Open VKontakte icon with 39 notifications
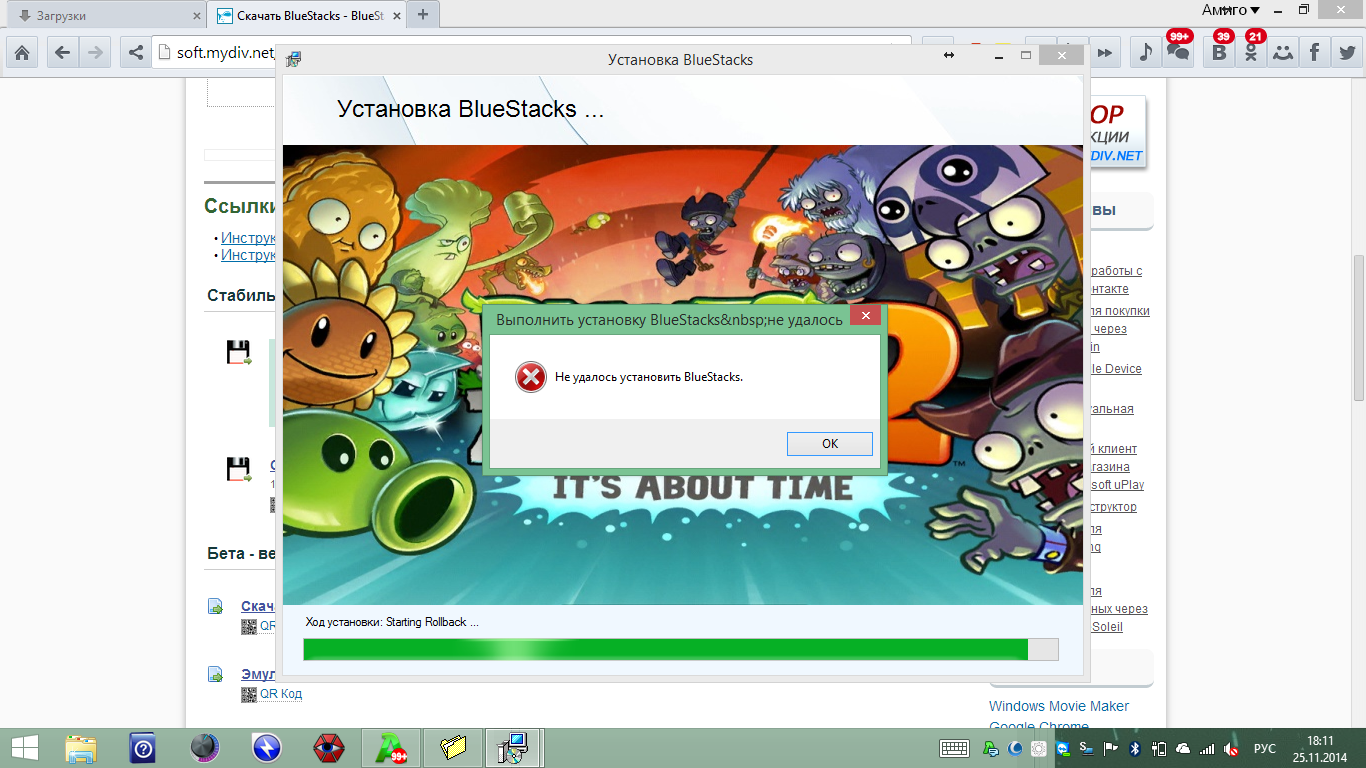The image size is (1366, 768). pyautogui.click(x=1219, y=52)
